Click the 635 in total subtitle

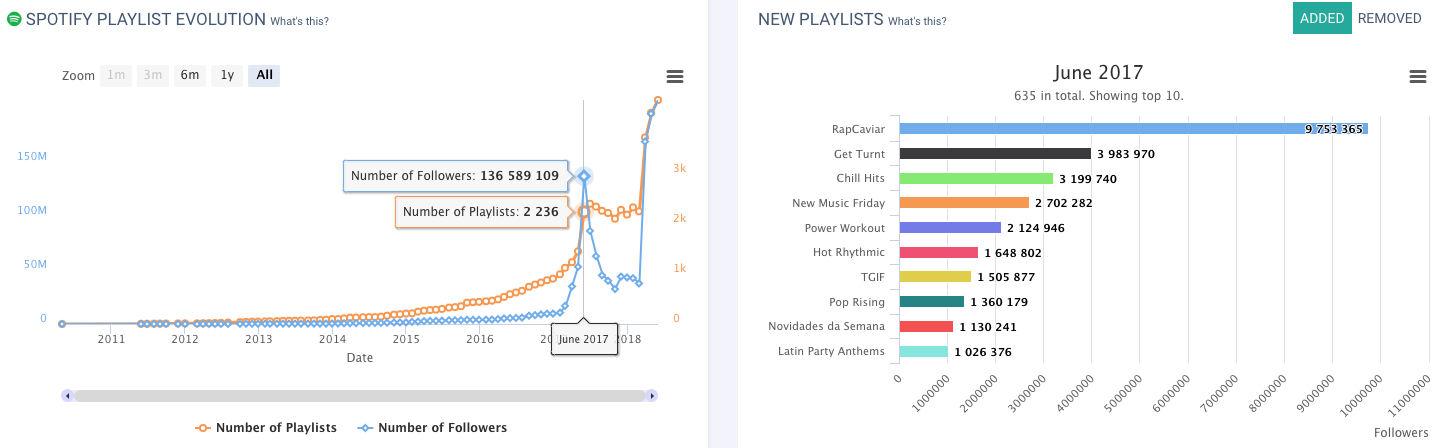point(1098,96)
